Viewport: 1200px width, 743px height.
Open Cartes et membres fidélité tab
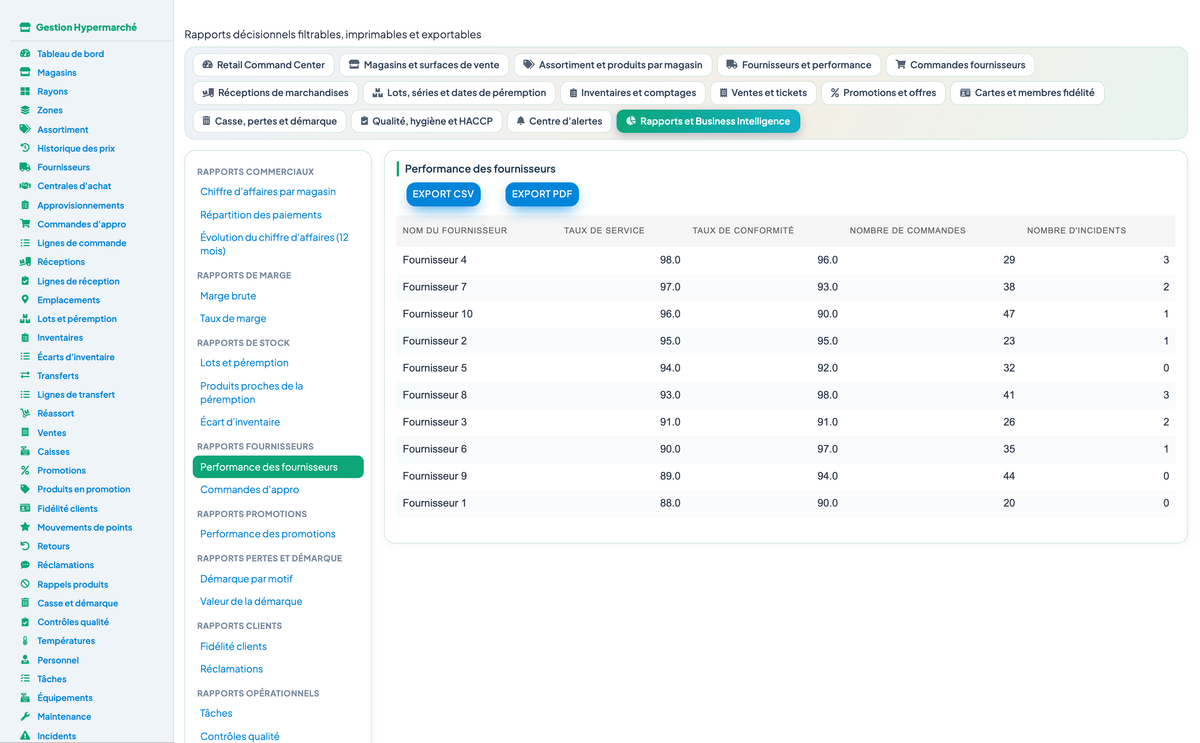pos(1026,93)
